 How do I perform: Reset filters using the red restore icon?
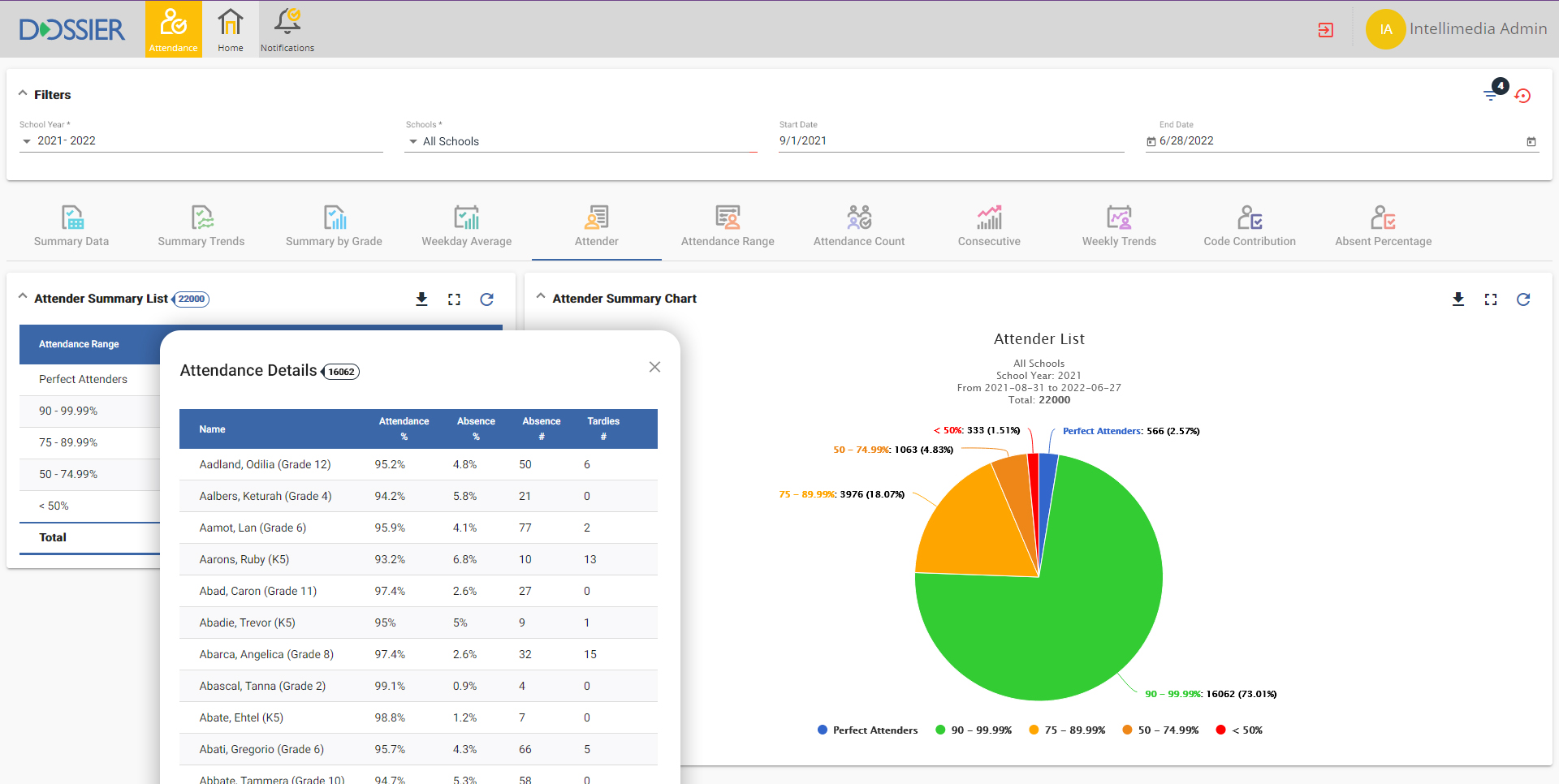point(1522,96)
